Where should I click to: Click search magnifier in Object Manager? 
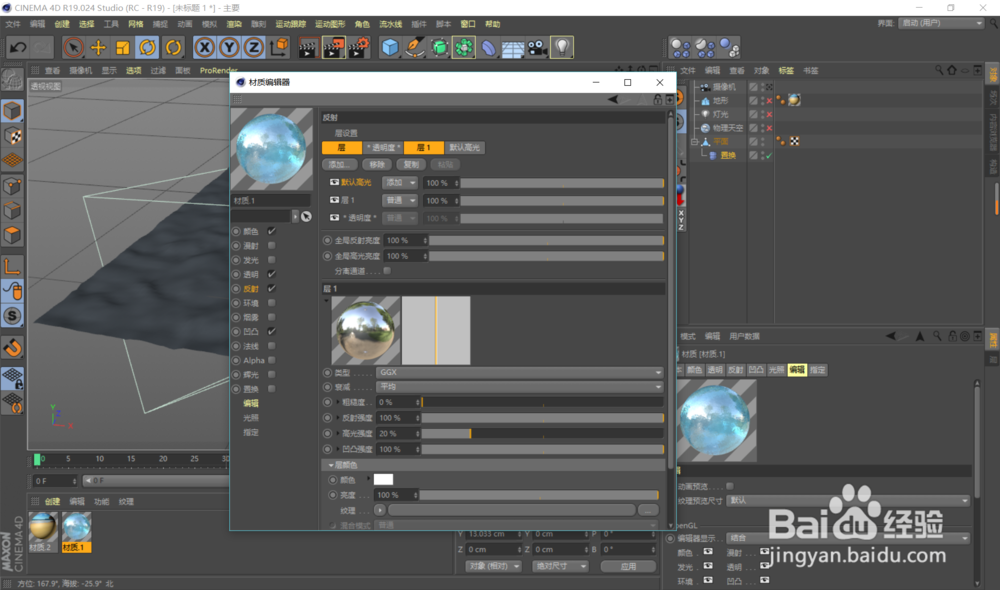(939, 70)
